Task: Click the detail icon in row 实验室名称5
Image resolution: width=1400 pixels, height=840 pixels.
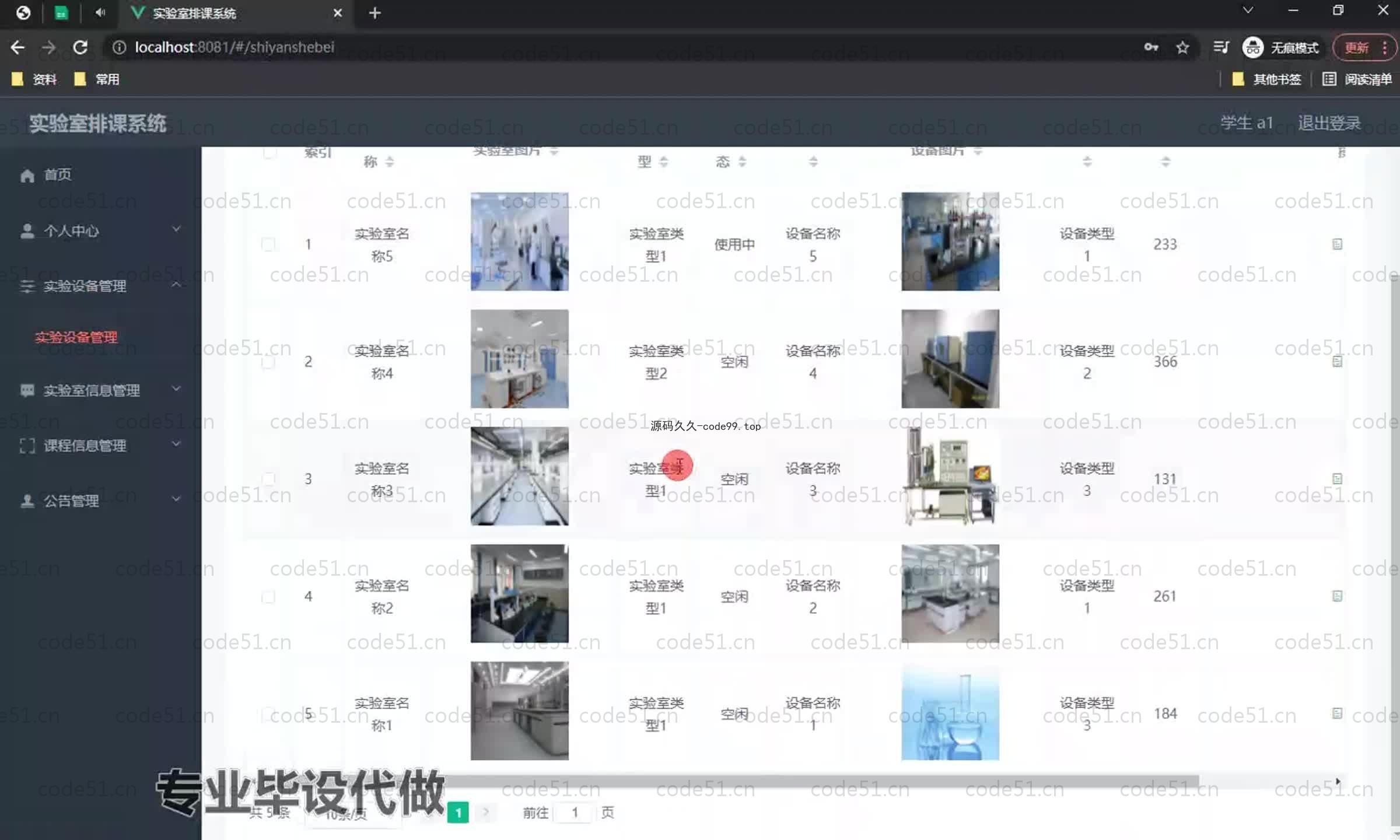Action: coord(1338,244)
